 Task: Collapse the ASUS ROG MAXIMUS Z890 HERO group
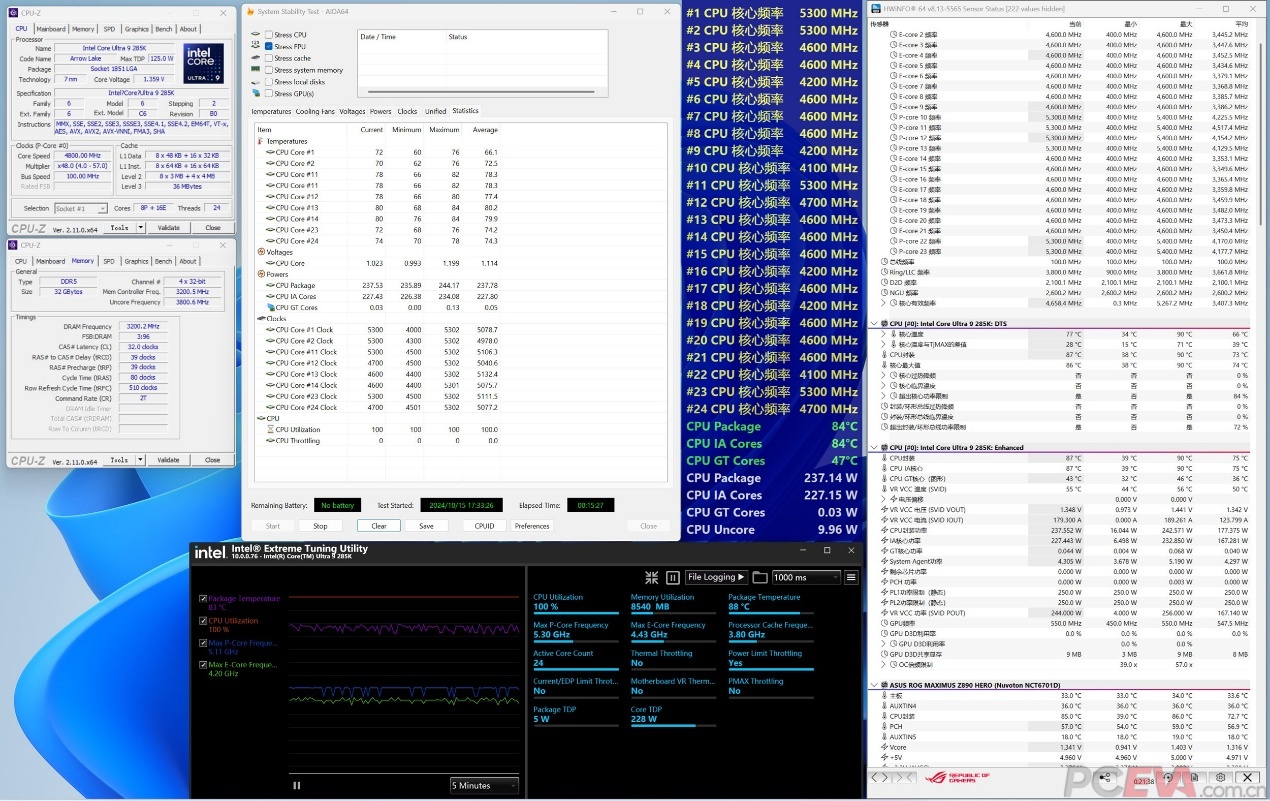click(873, 685)
